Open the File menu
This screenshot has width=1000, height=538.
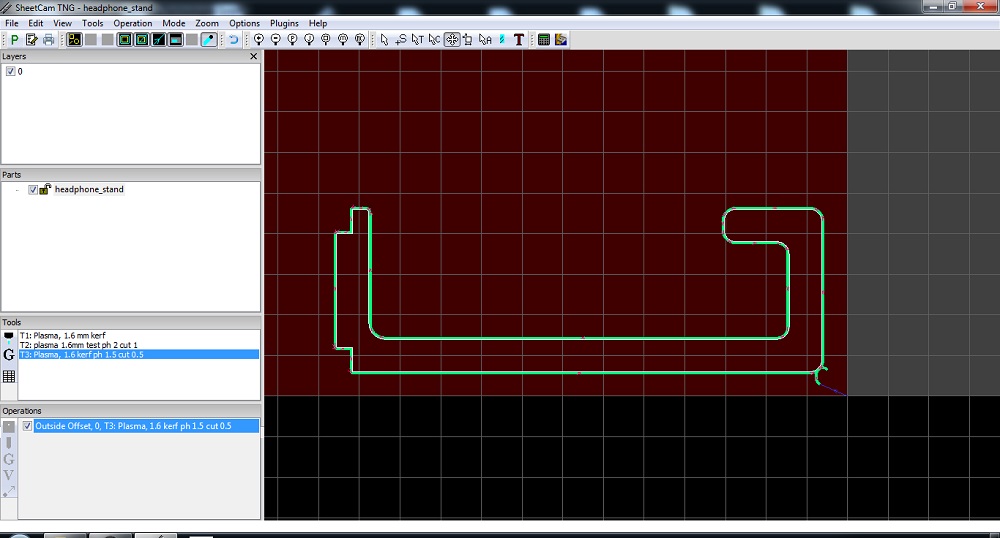[x=11, y=23]
